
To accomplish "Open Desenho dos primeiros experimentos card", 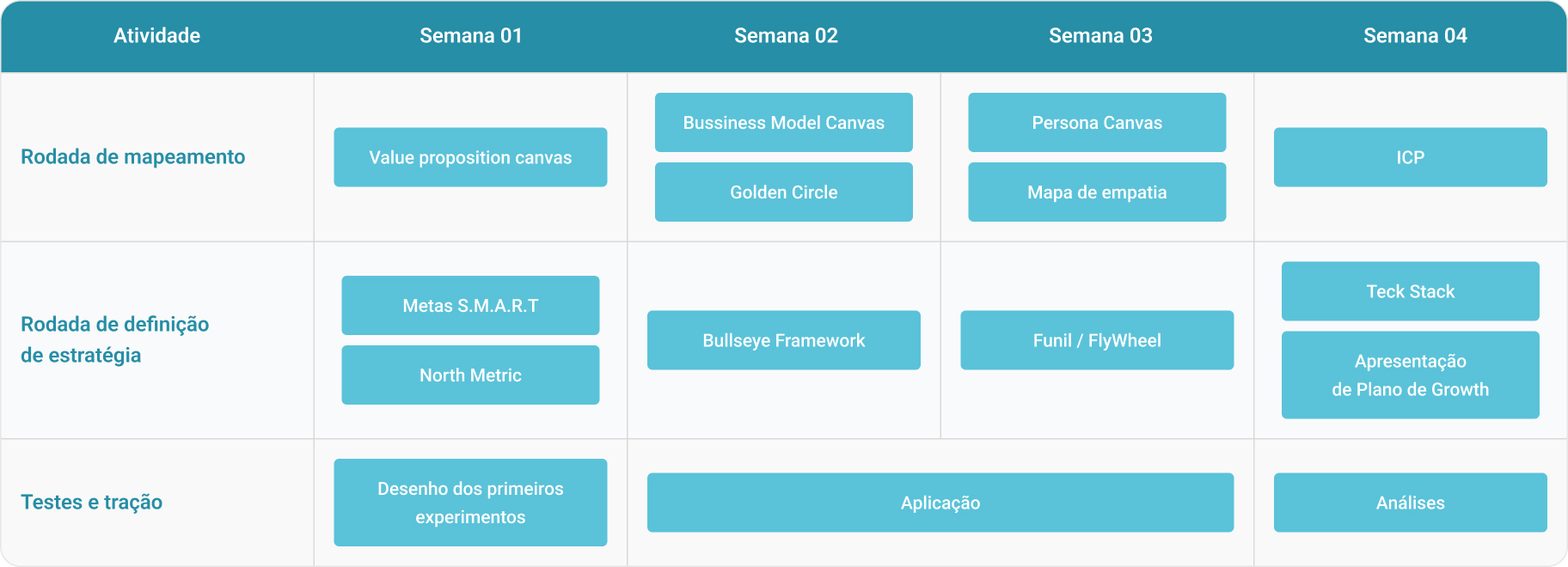I will click(x=470, y=503).
